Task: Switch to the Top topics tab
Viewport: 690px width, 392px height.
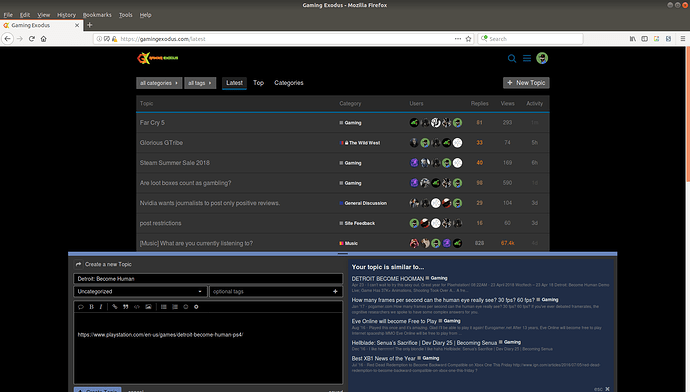Action: pyautogui.click(x=258, y=83)
